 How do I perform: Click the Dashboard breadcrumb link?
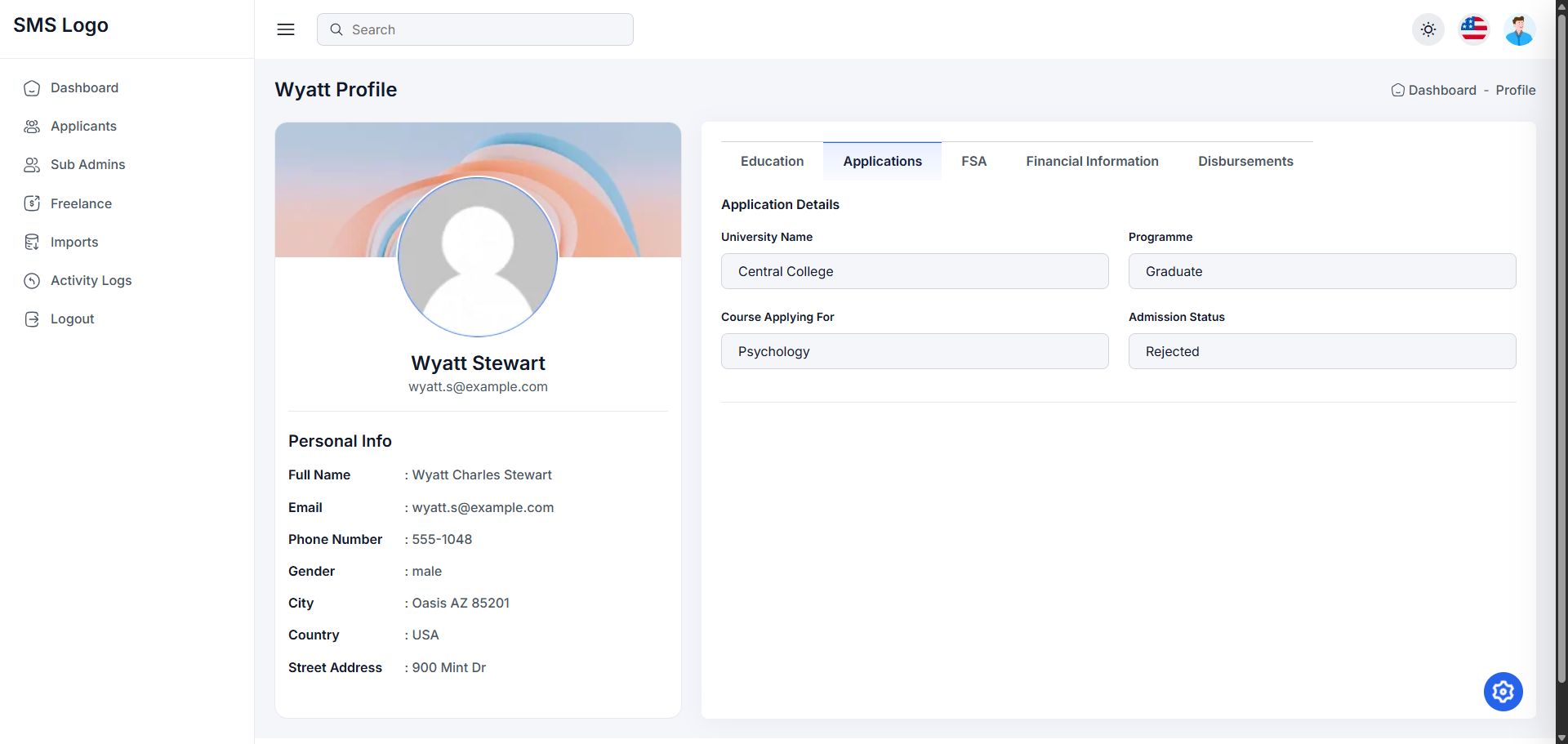[1441, 91]
